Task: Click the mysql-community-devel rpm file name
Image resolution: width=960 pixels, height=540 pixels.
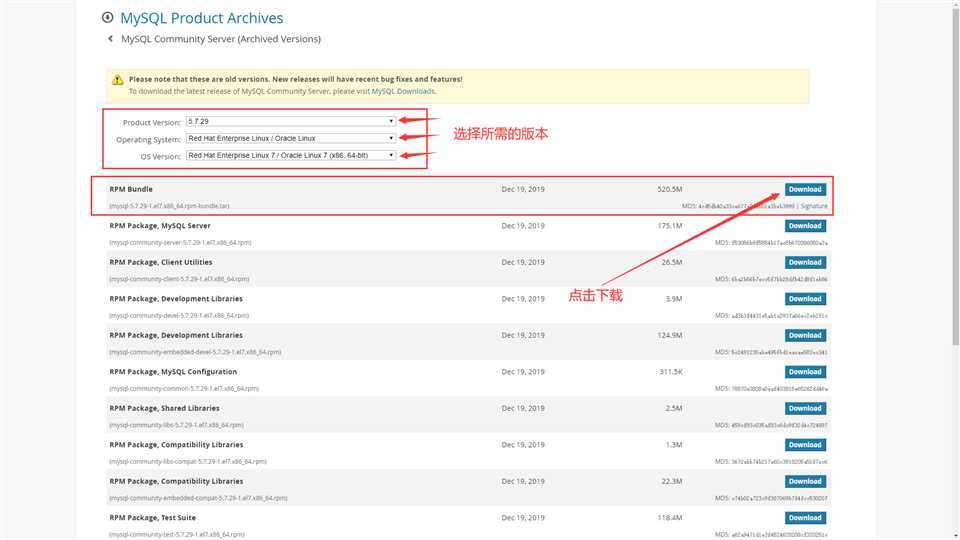Action: point(179,316)
